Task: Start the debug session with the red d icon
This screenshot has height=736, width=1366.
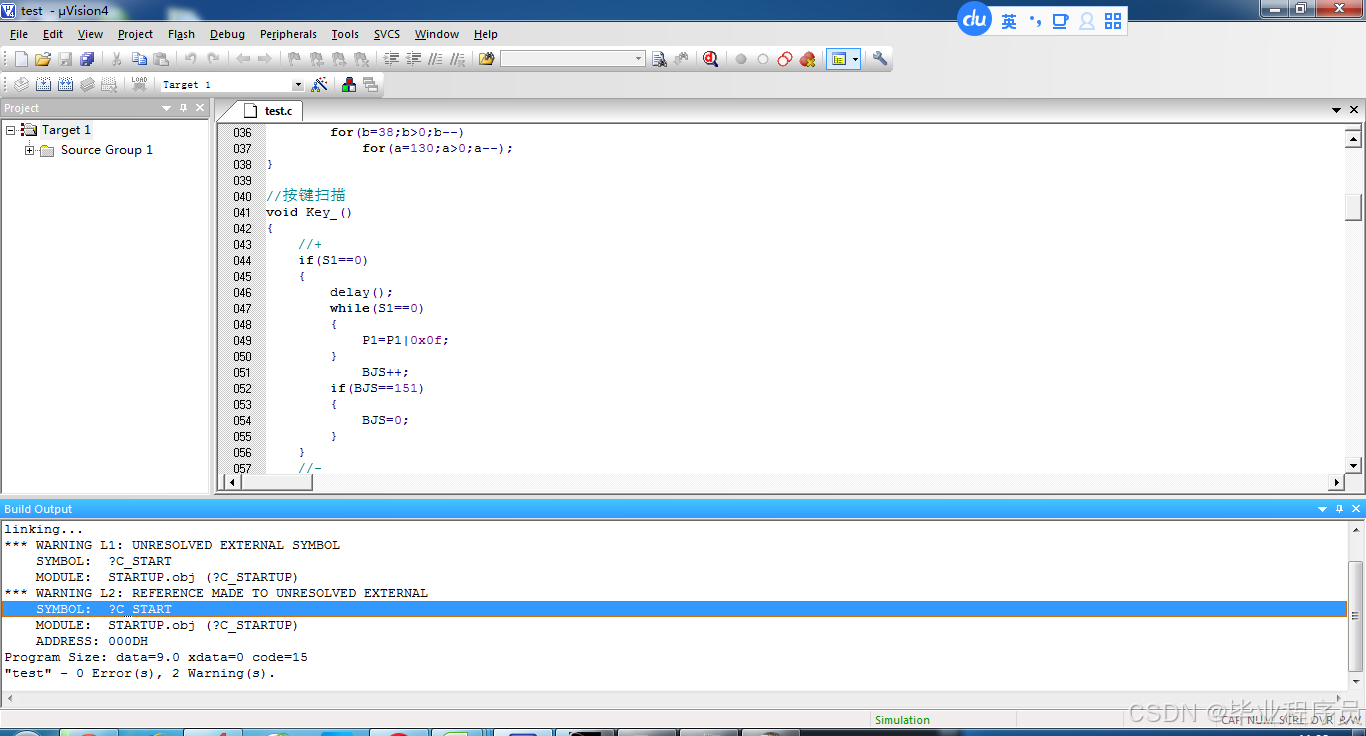Action: point(710,60)
